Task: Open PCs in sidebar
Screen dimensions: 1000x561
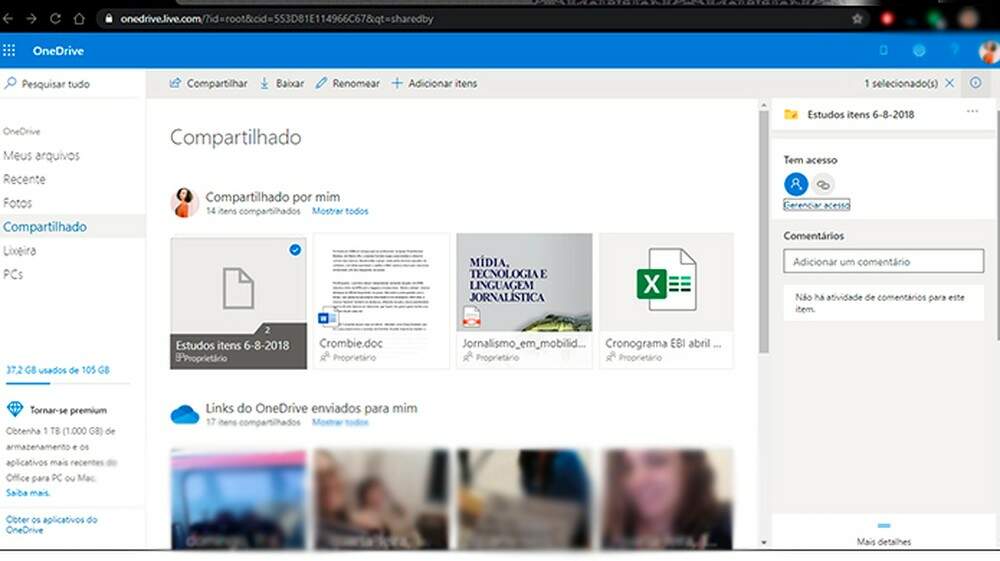Action: pyautogui.click(x=13, y=274)
